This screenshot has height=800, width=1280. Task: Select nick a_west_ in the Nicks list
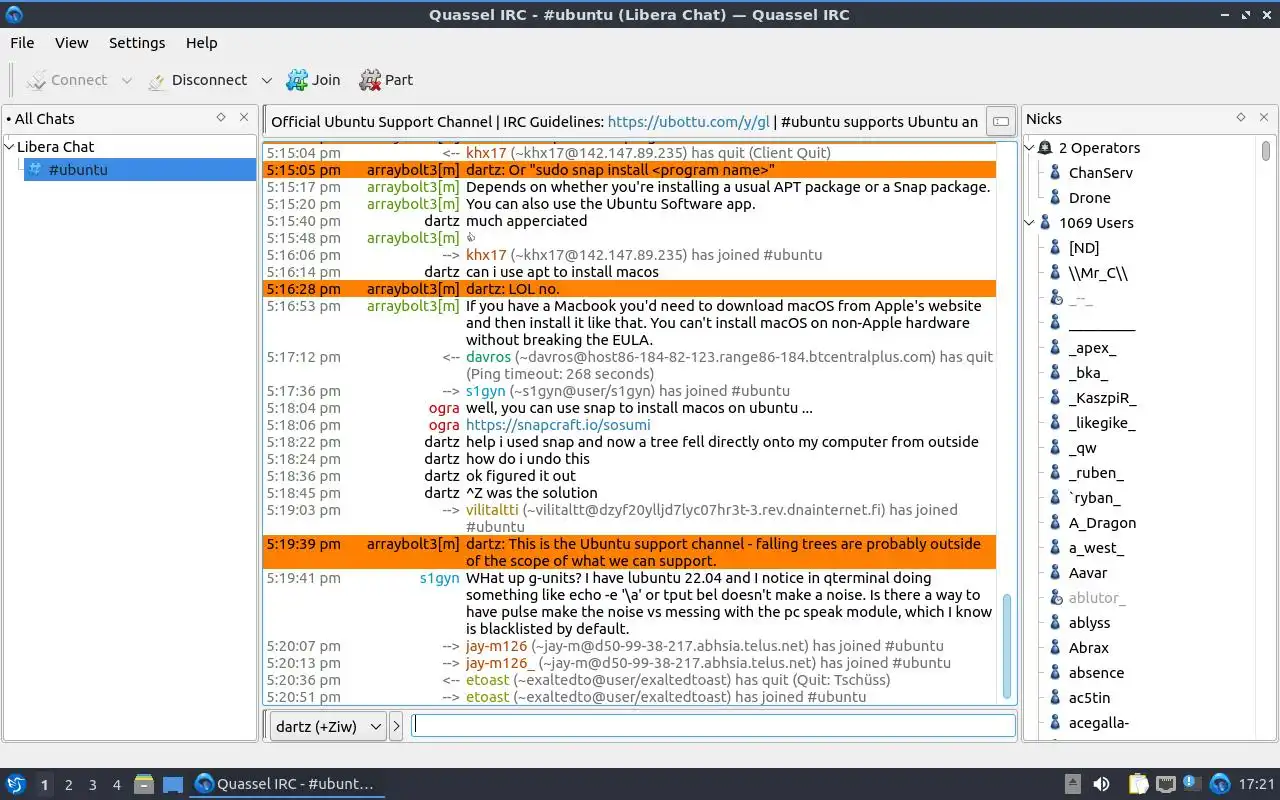[1096, 547]
